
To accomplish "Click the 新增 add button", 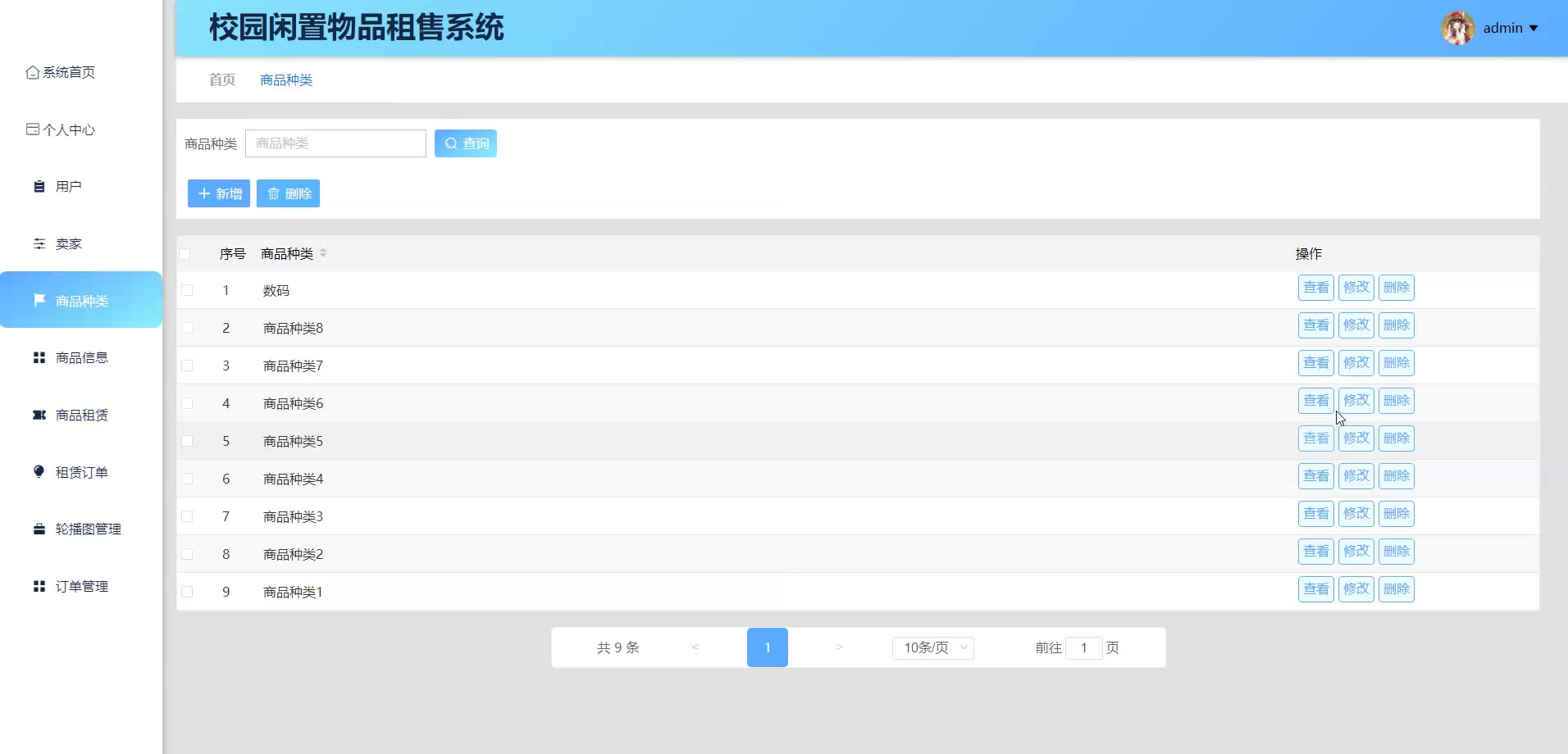I will (219, 193).
